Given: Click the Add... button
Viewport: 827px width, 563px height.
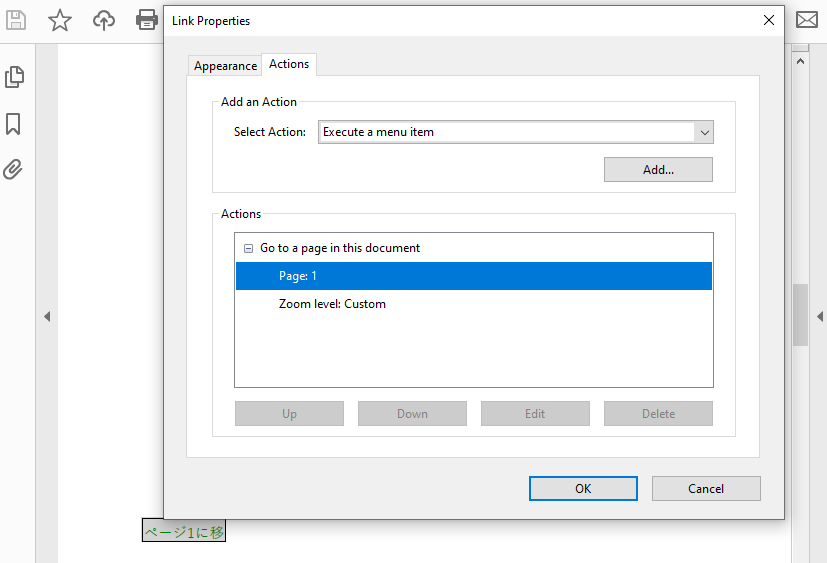Looking at the screenshot, I should click(x=658, y=170).
